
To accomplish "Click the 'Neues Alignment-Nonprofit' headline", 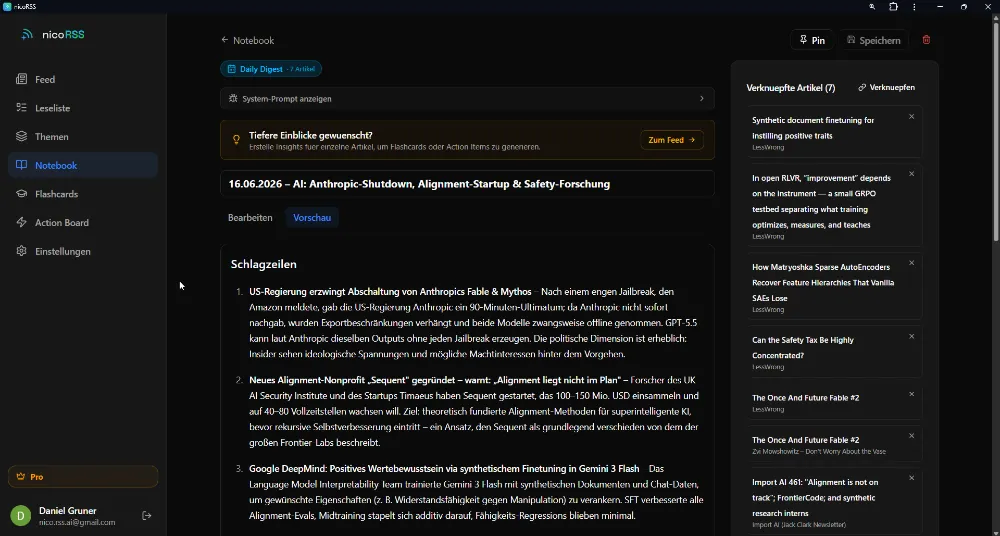I will point(436,380).
